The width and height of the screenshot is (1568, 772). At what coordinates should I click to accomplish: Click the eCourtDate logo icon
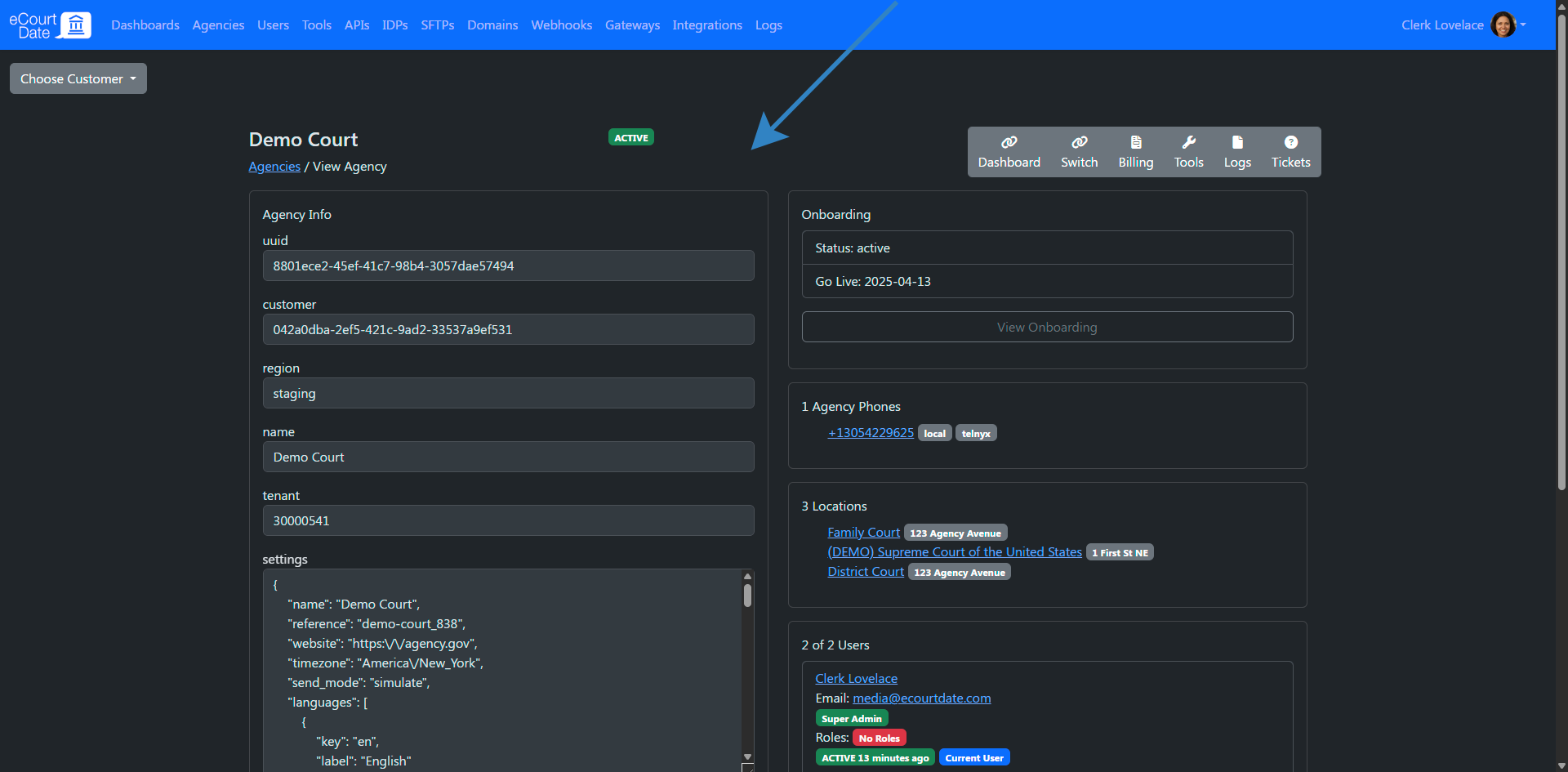click(x=50, y=25)
